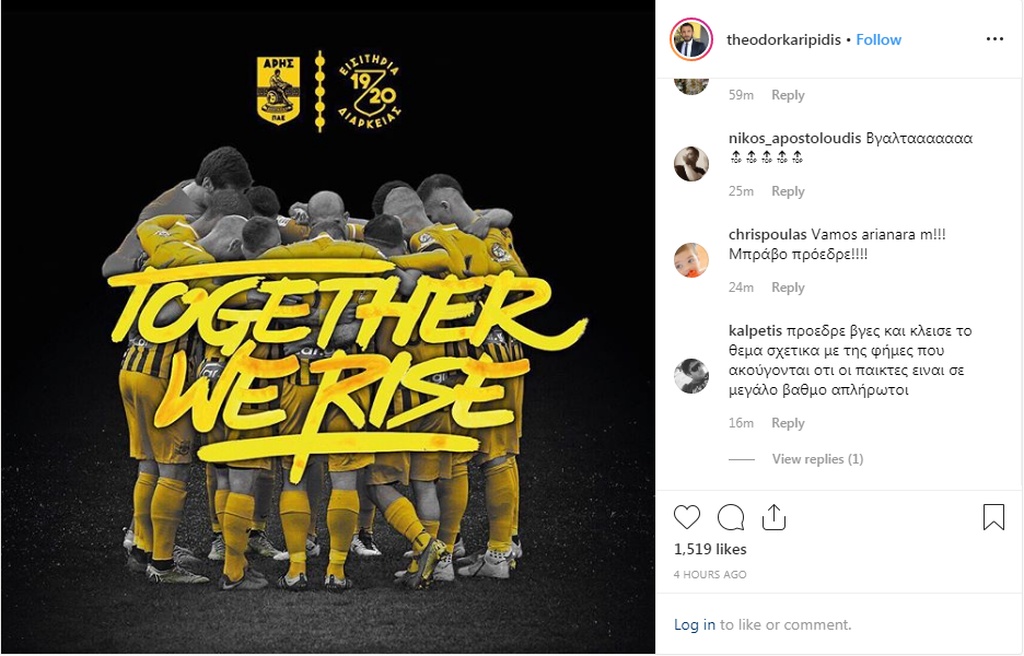The image size is (1024, 656).
Task: Open the three-dot more options menu
Action: (x=995, y=39)
